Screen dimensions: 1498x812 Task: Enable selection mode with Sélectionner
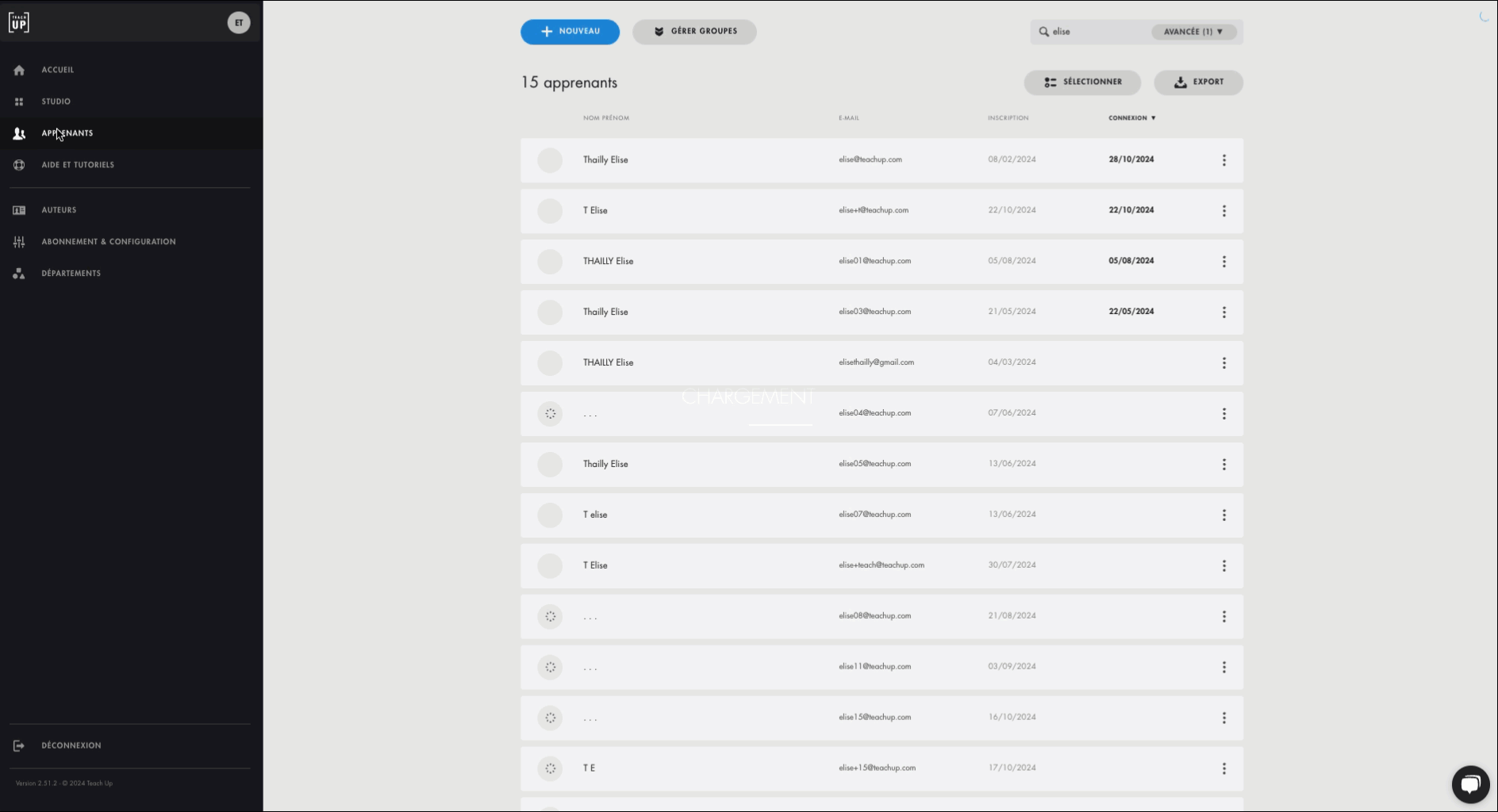[x=1082, y=82]
